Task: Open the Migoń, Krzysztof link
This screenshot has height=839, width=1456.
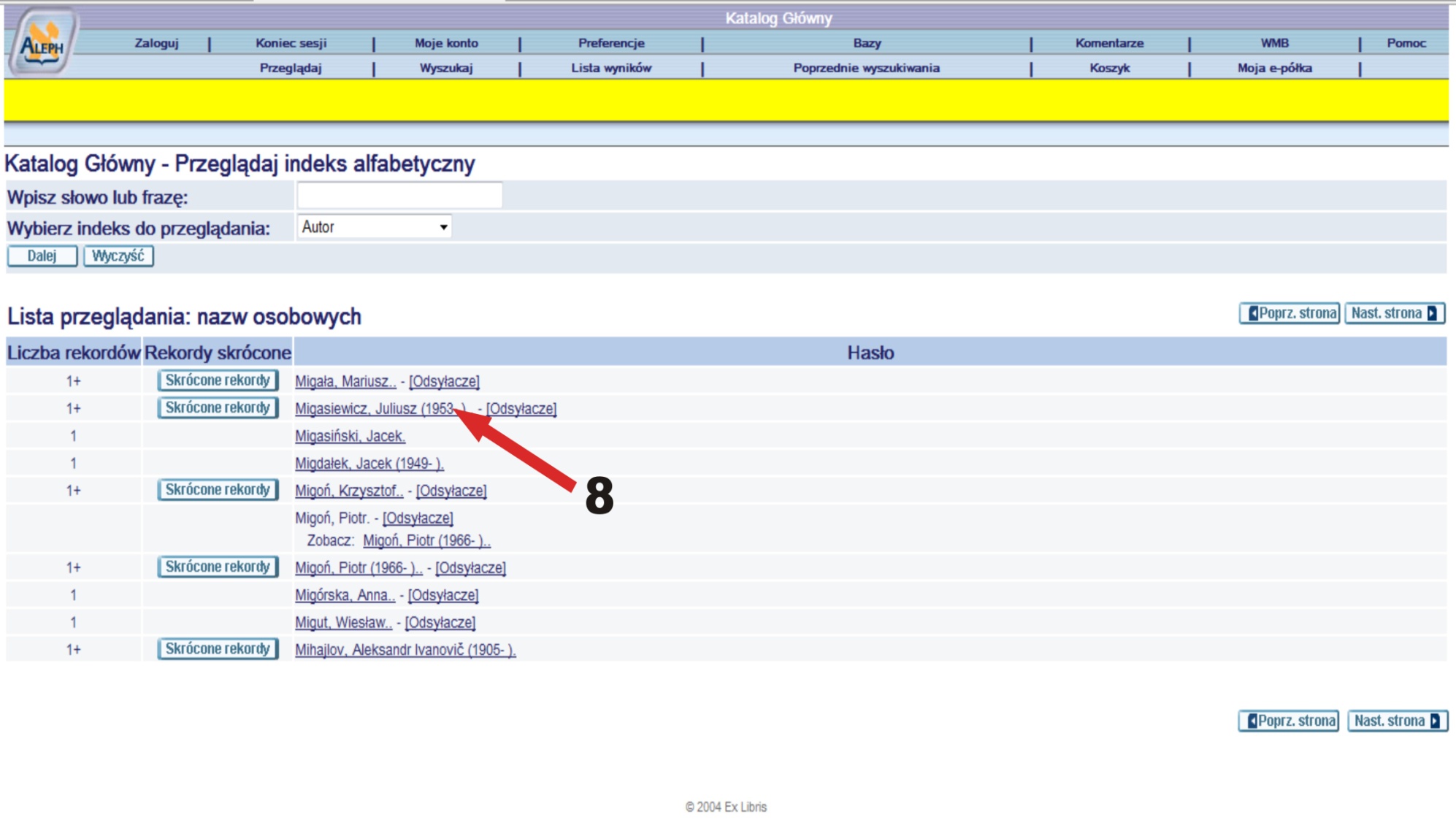Action: point(349,491)
